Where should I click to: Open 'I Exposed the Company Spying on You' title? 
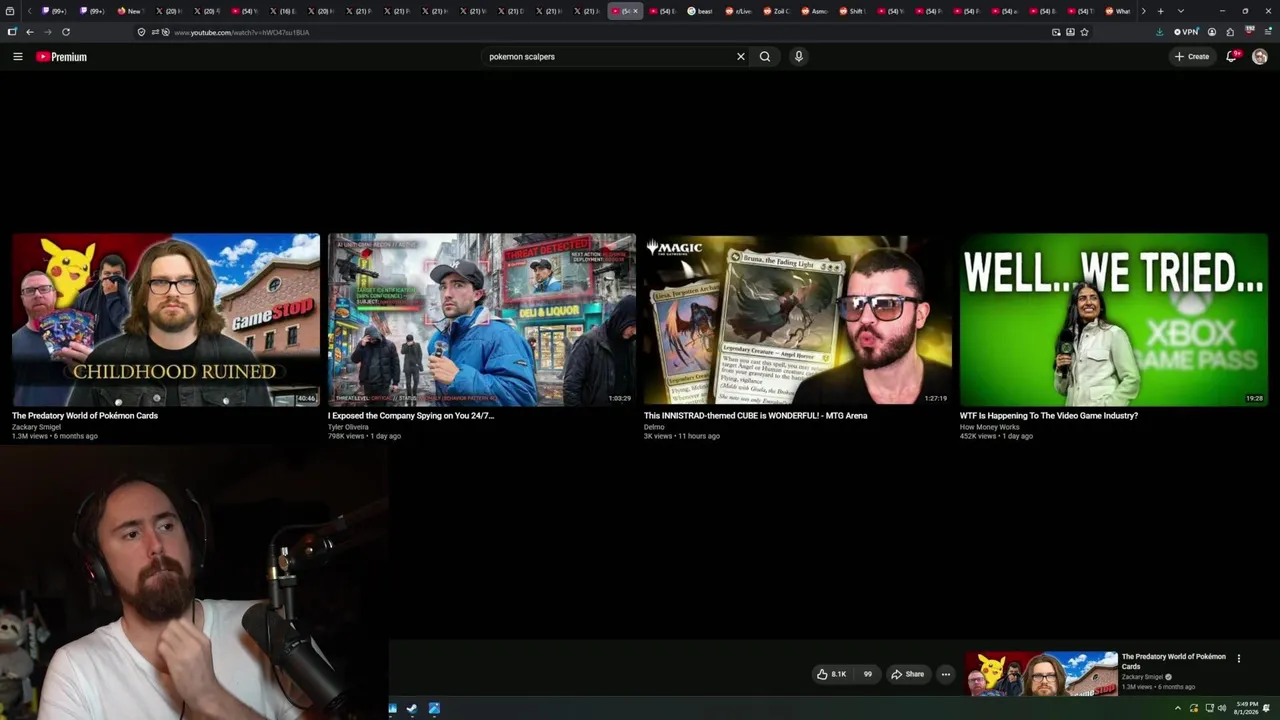pos(411,416)
